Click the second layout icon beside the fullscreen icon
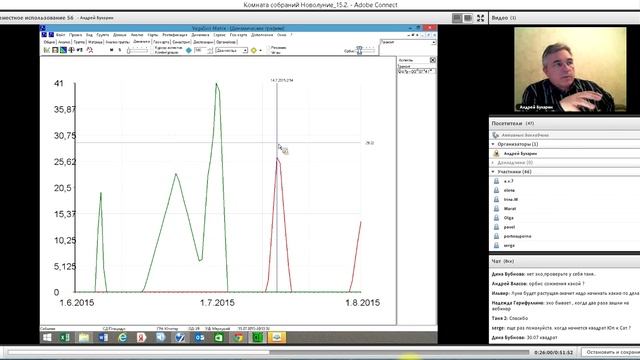640x360 pixels. [468, 18]
